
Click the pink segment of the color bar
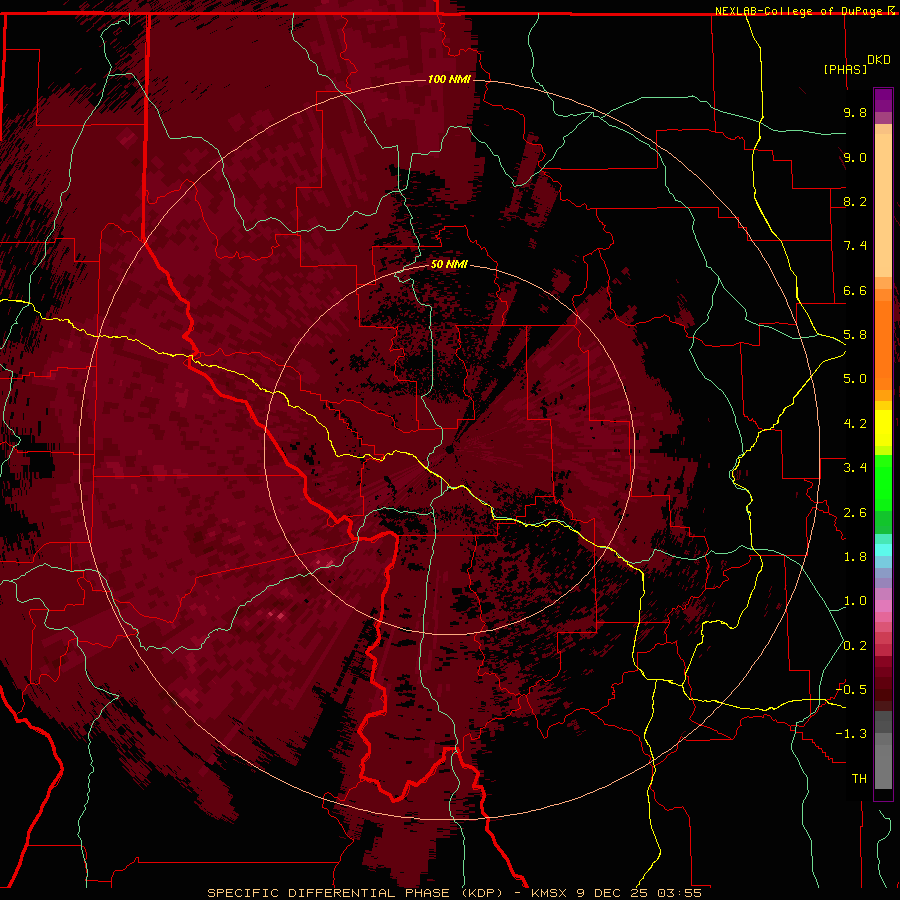[x=883, y=606]
